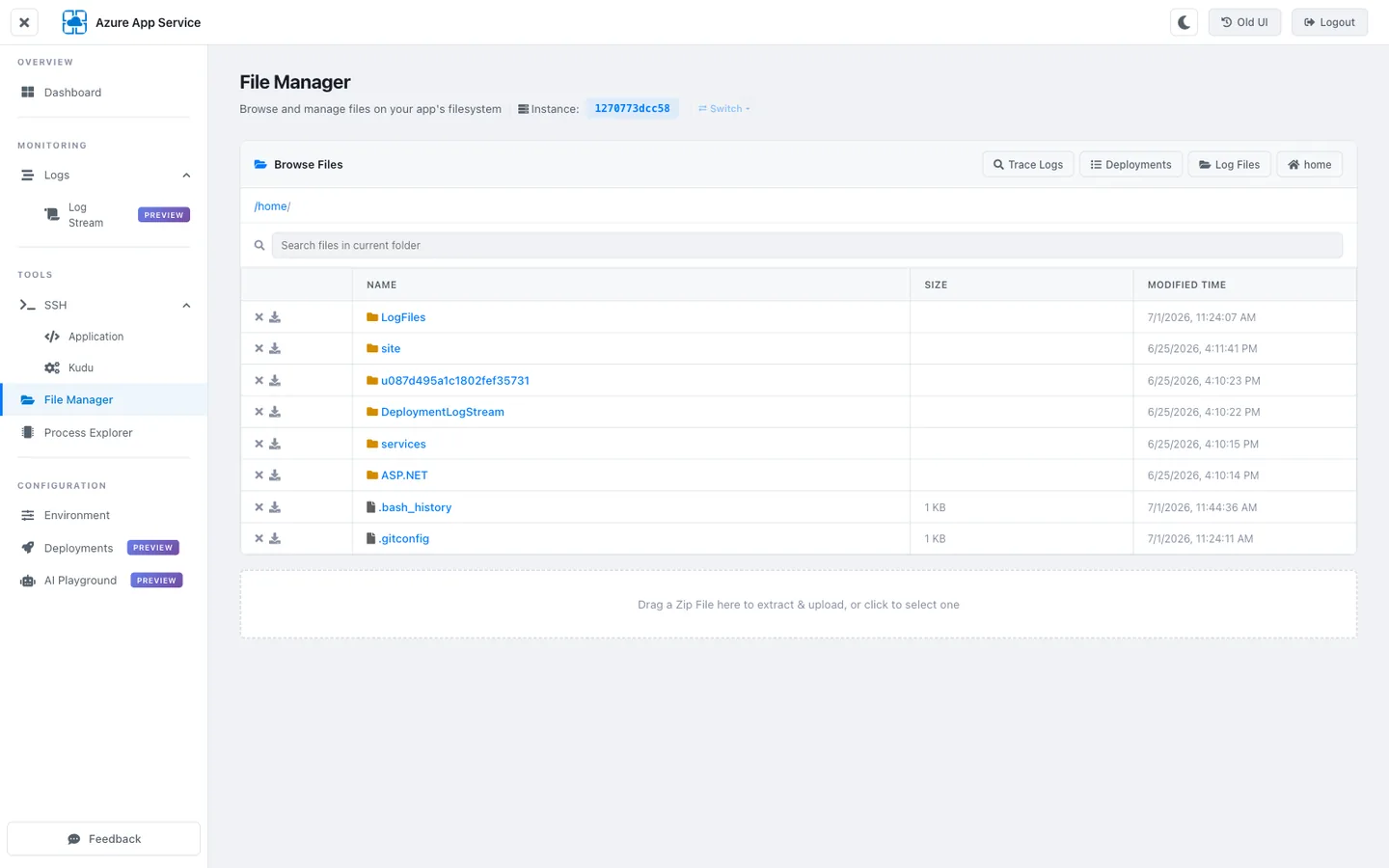The height and width of the screenshot is (868, 1389).
Task: Download the u087d495a1c1802fef35731 folder
Action: coord(275,381)
